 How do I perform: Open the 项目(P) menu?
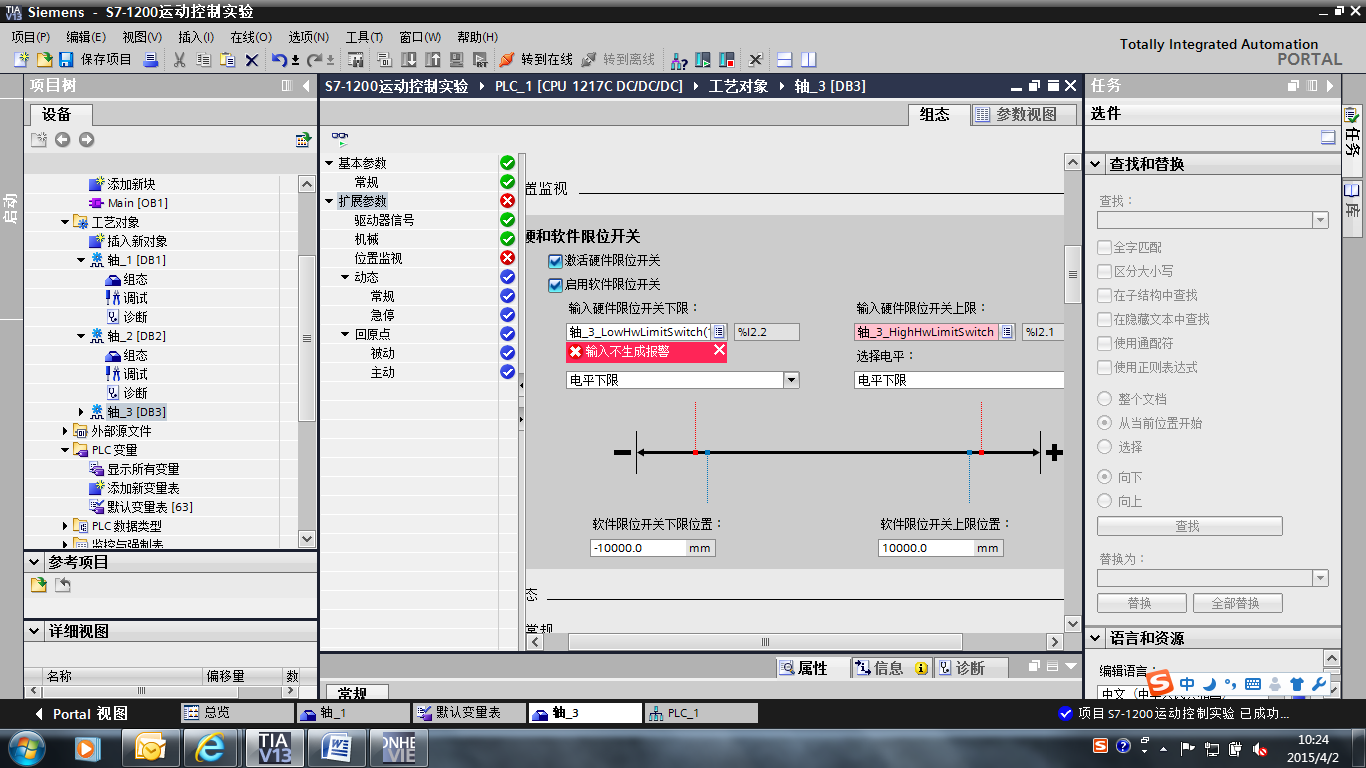tap(30, 37)
